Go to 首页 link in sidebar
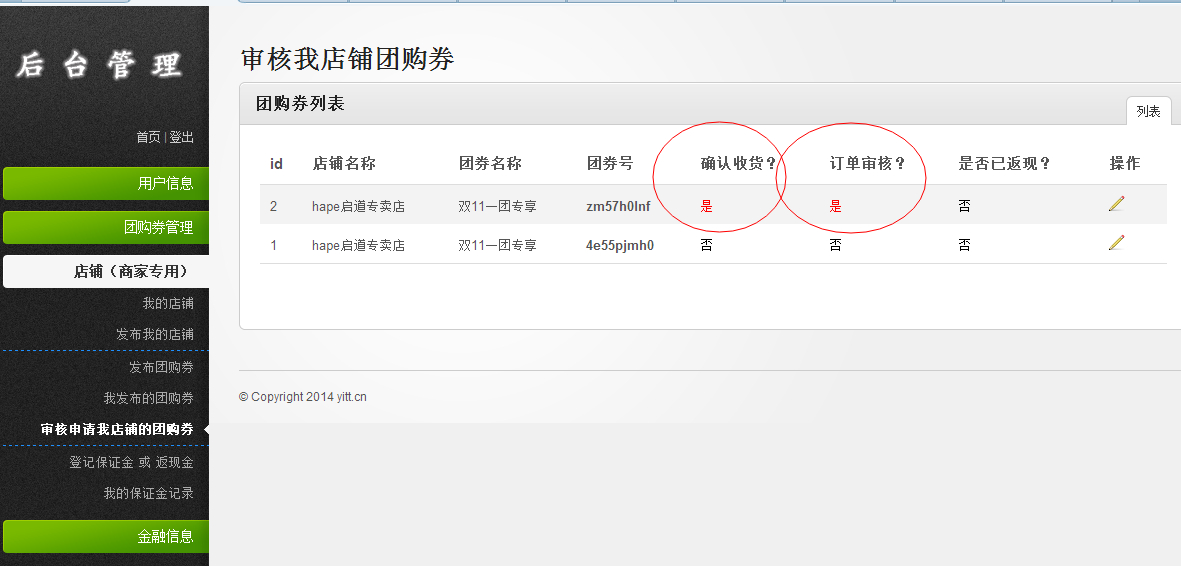The image size is (1181, 566). point(148,137)
